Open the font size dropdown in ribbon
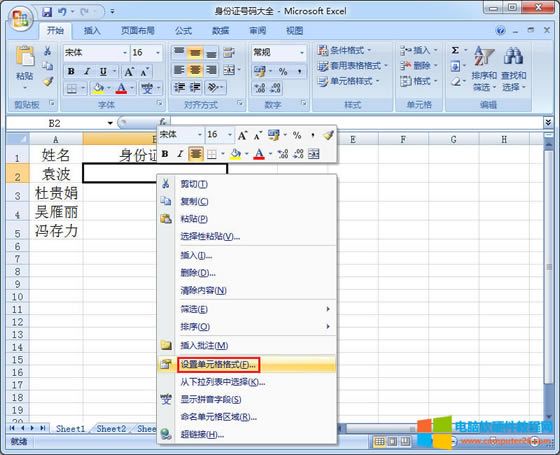 pos(158,53)
